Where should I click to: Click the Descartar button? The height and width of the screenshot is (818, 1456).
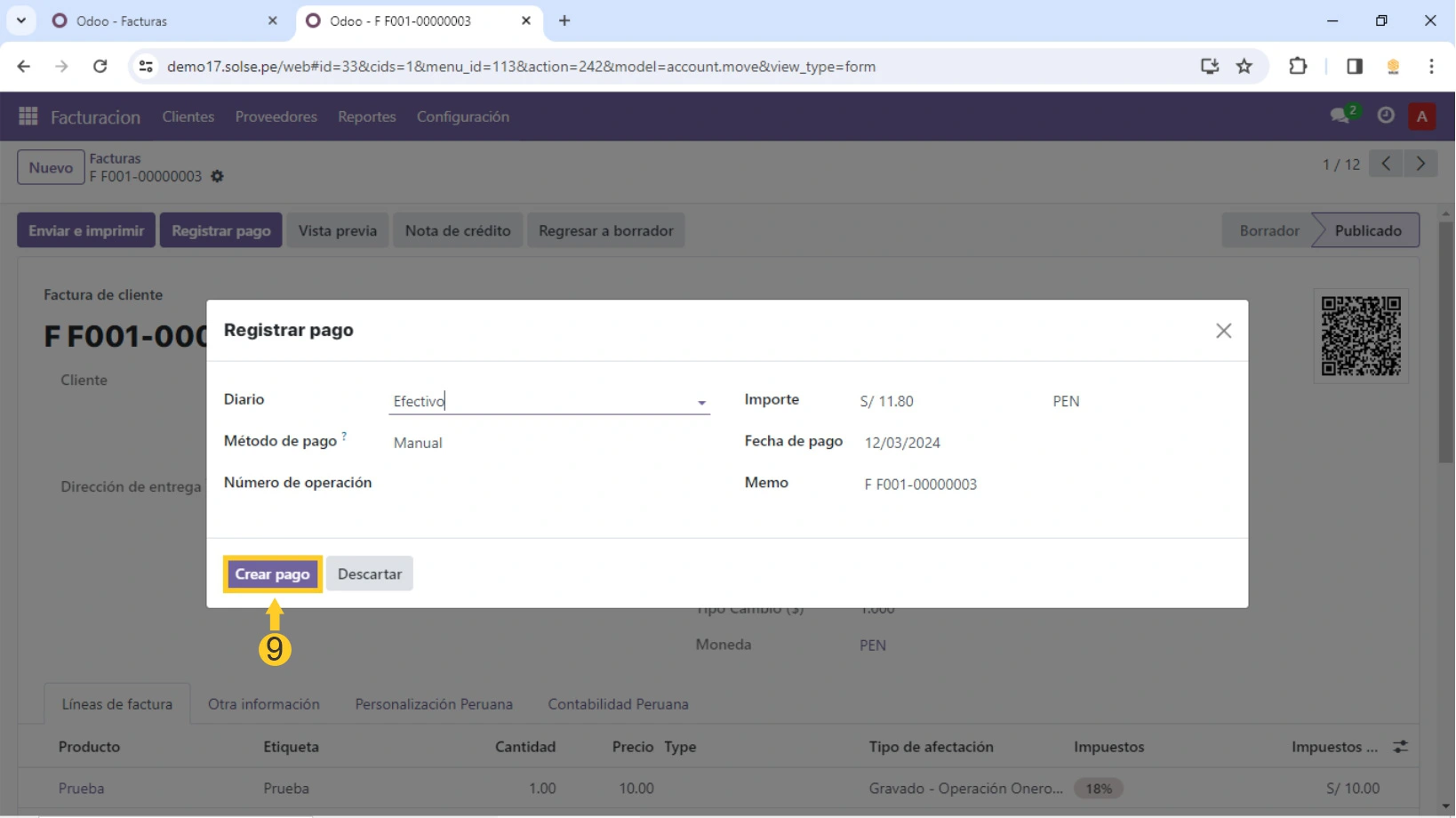coord(370,574)
